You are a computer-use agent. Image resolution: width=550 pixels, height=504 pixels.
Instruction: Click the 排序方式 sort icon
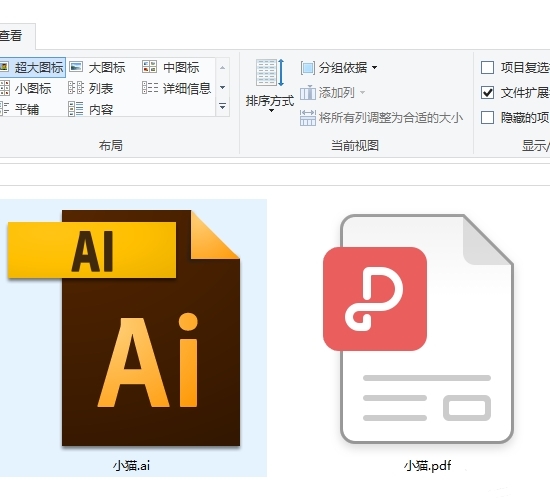coord(270,73)
